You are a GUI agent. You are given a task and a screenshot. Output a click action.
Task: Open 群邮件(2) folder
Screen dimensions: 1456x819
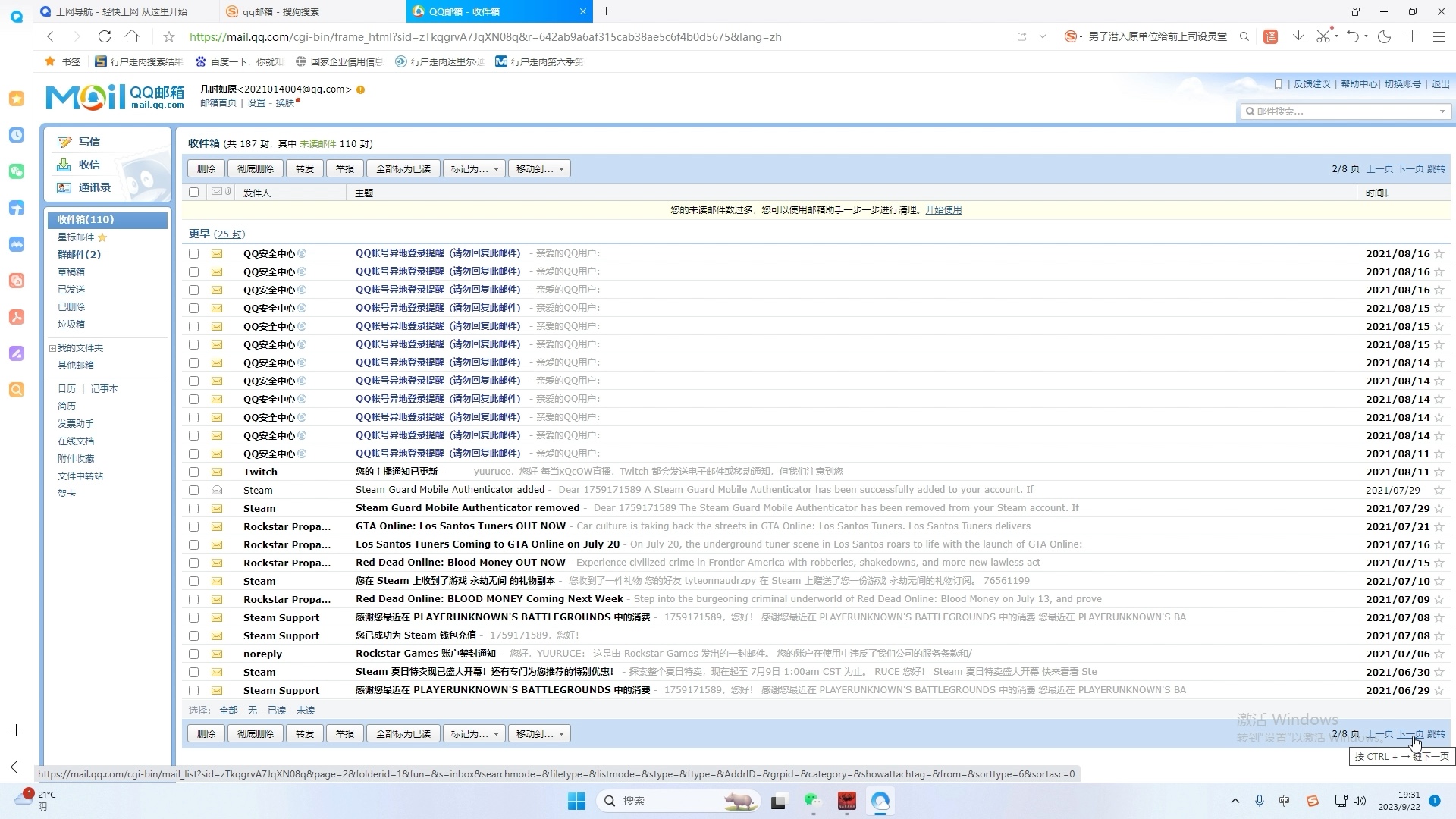pos(79,254)
